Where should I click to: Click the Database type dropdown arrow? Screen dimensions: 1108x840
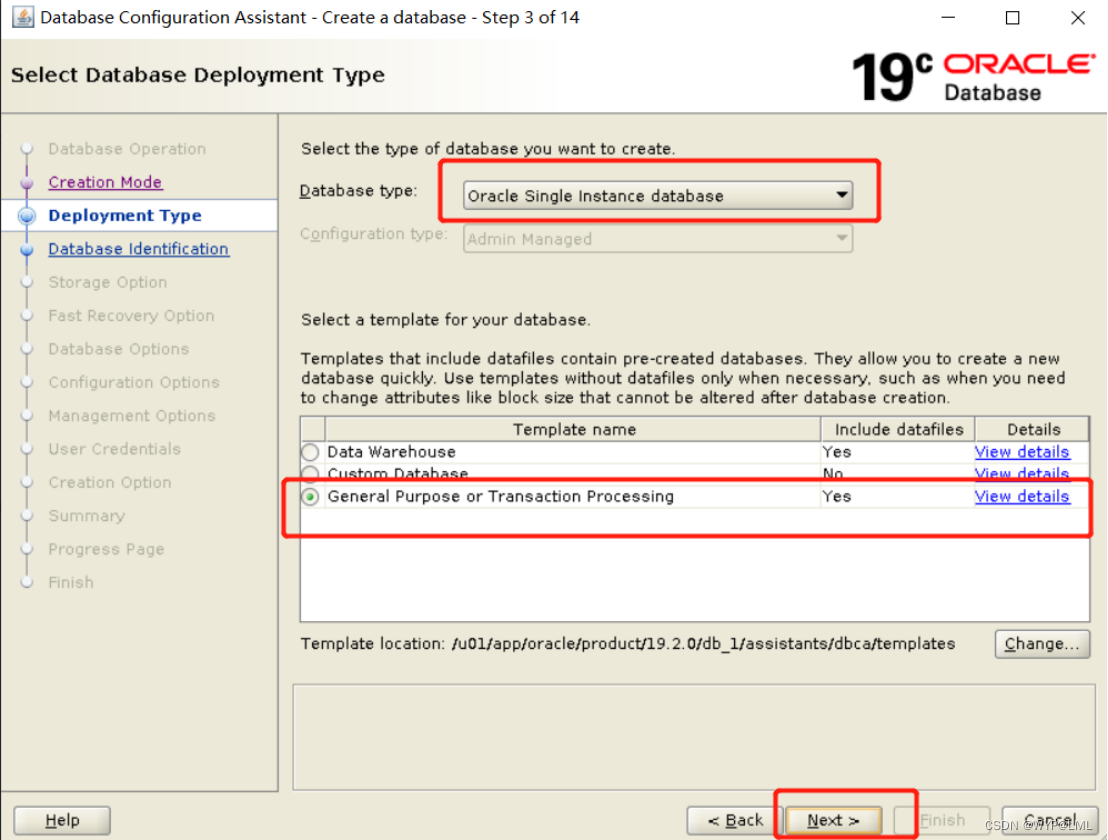[841, 196]
